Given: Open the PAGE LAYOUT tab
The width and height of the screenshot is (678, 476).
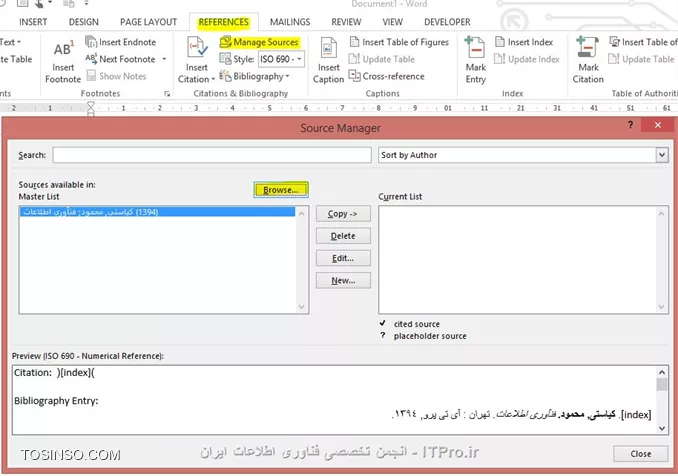Looking at the screenshot, I should click(148, 22).
